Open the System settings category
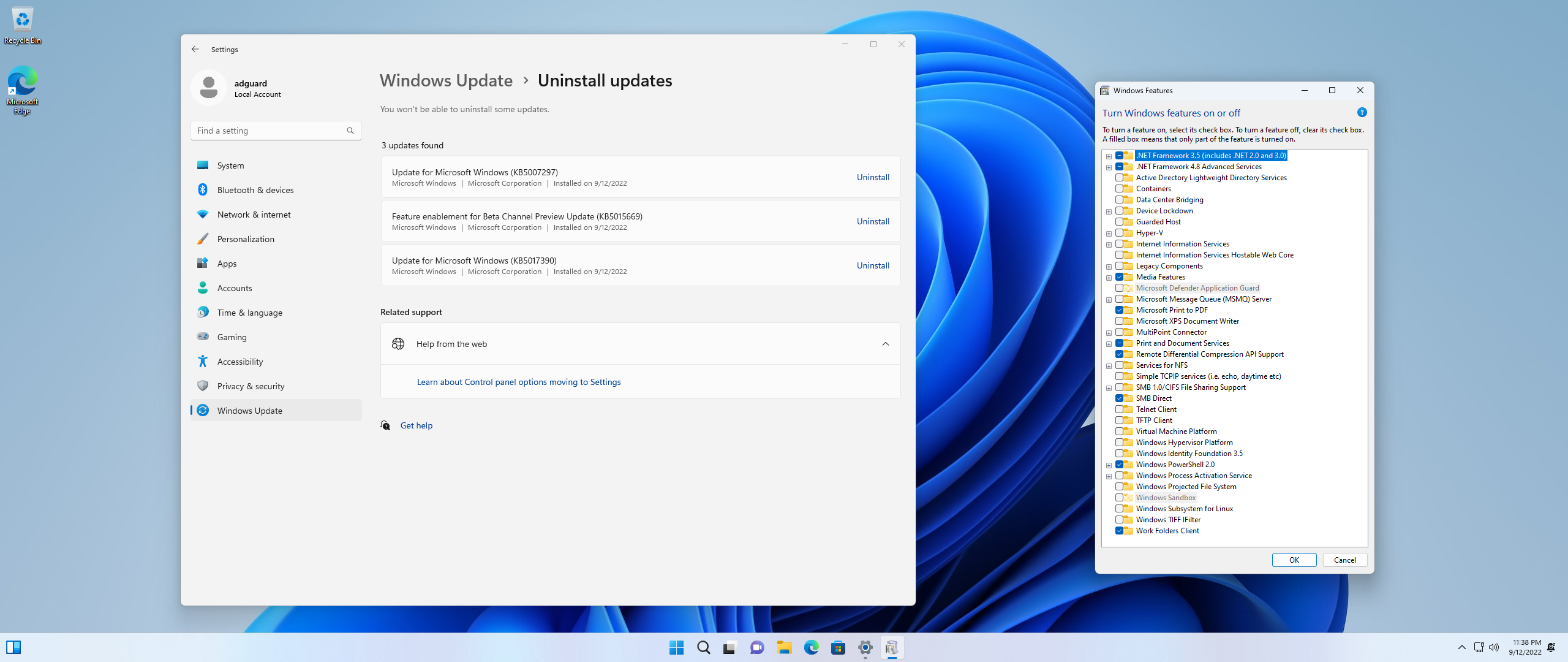1568x662 pixels. click(x=276, y=165)
